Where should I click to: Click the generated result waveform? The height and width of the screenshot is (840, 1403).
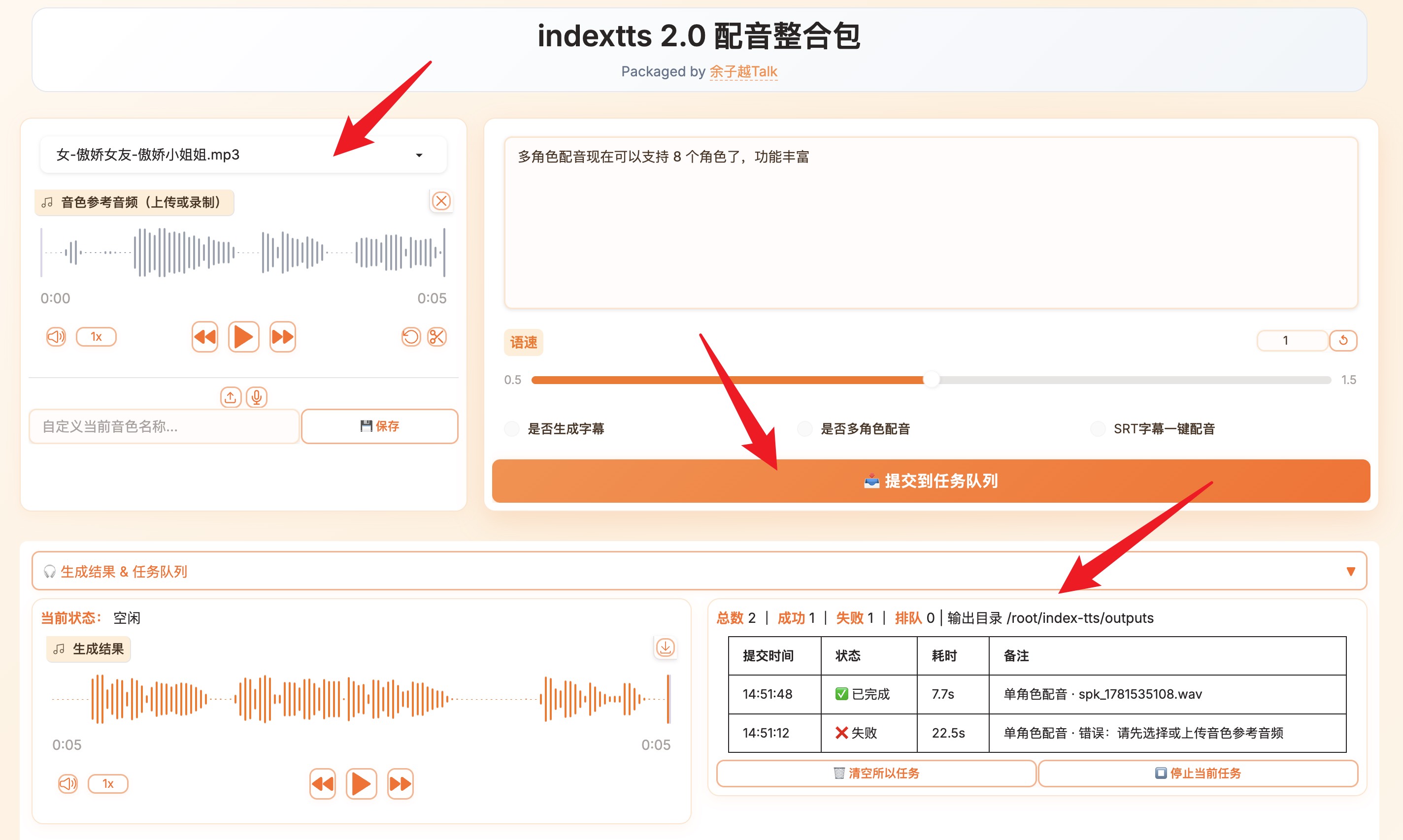[361, 699]
